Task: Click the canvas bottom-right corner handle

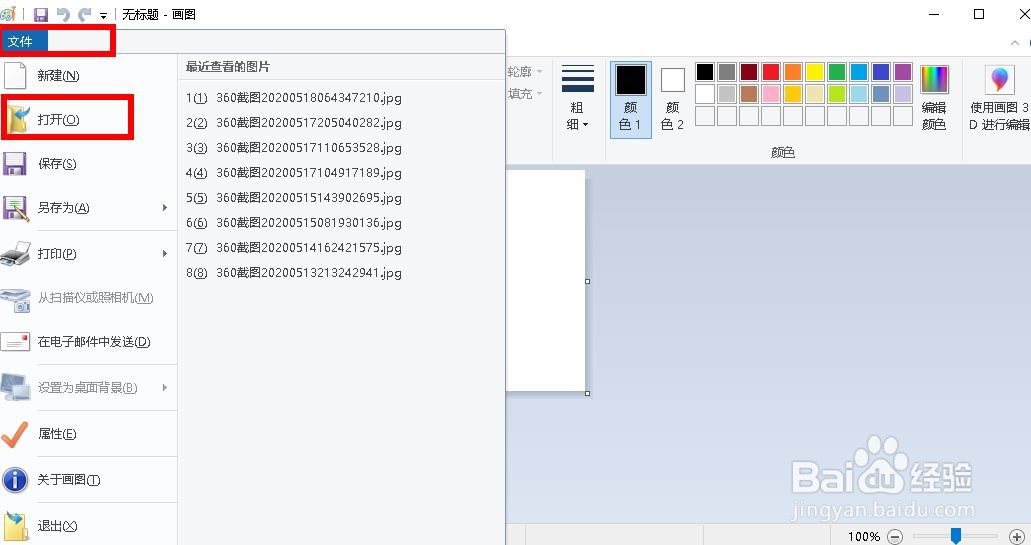Action: 587,393
